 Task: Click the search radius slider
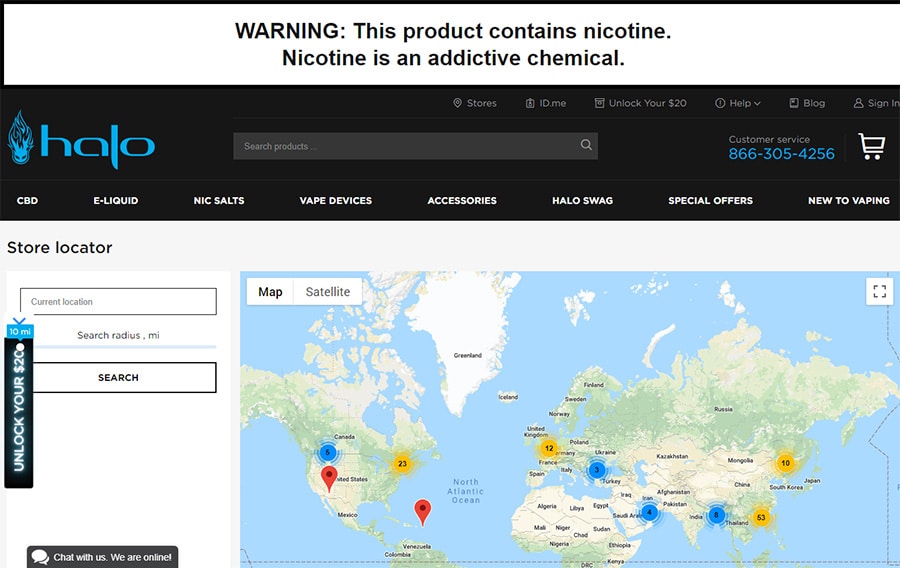coord(118,346)
